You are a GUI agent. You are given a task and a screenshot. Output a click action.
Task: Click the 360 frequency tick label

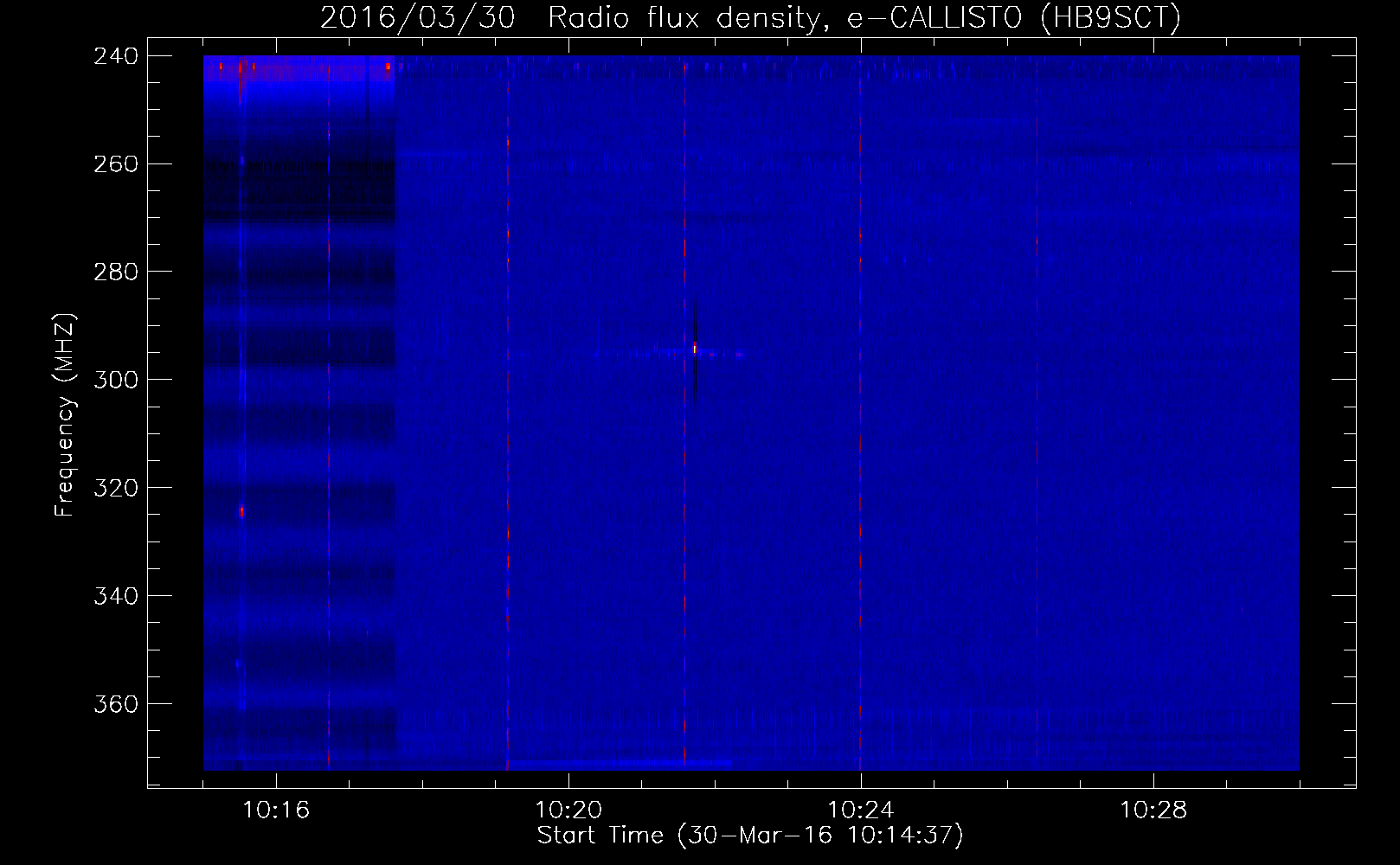(x=116, y=705)
